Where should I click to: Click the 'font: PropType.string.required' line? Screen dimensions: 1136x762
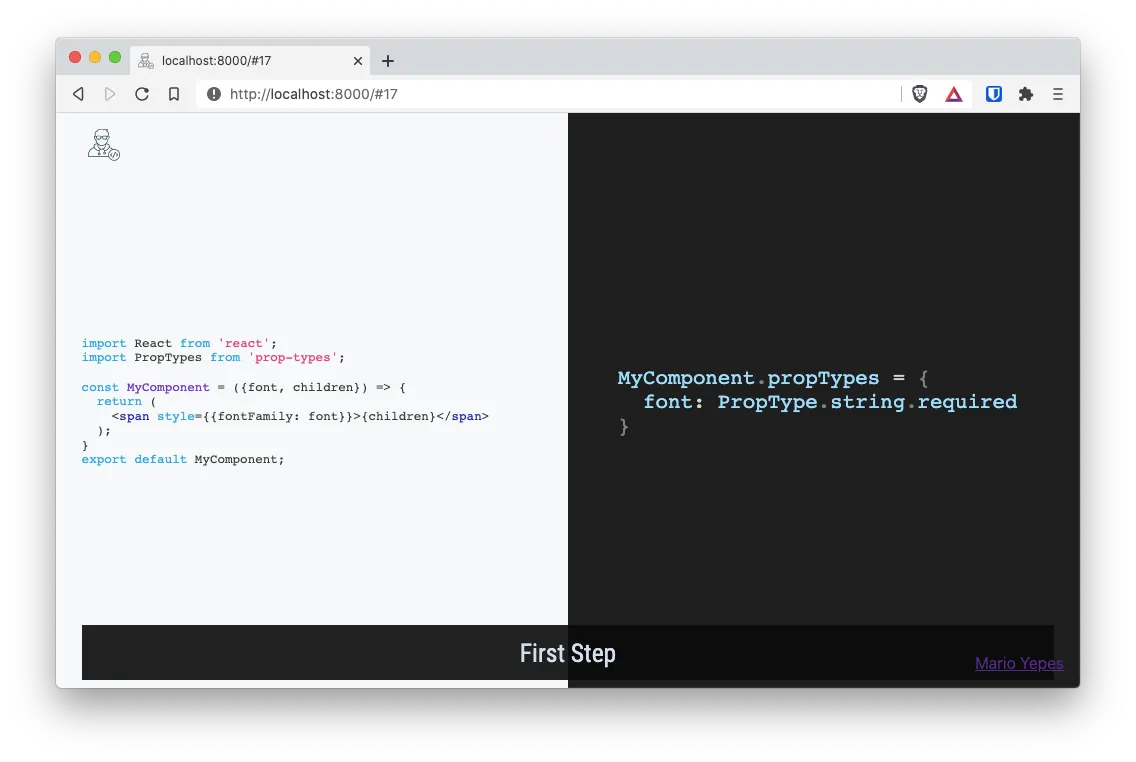tap(830, 402)
